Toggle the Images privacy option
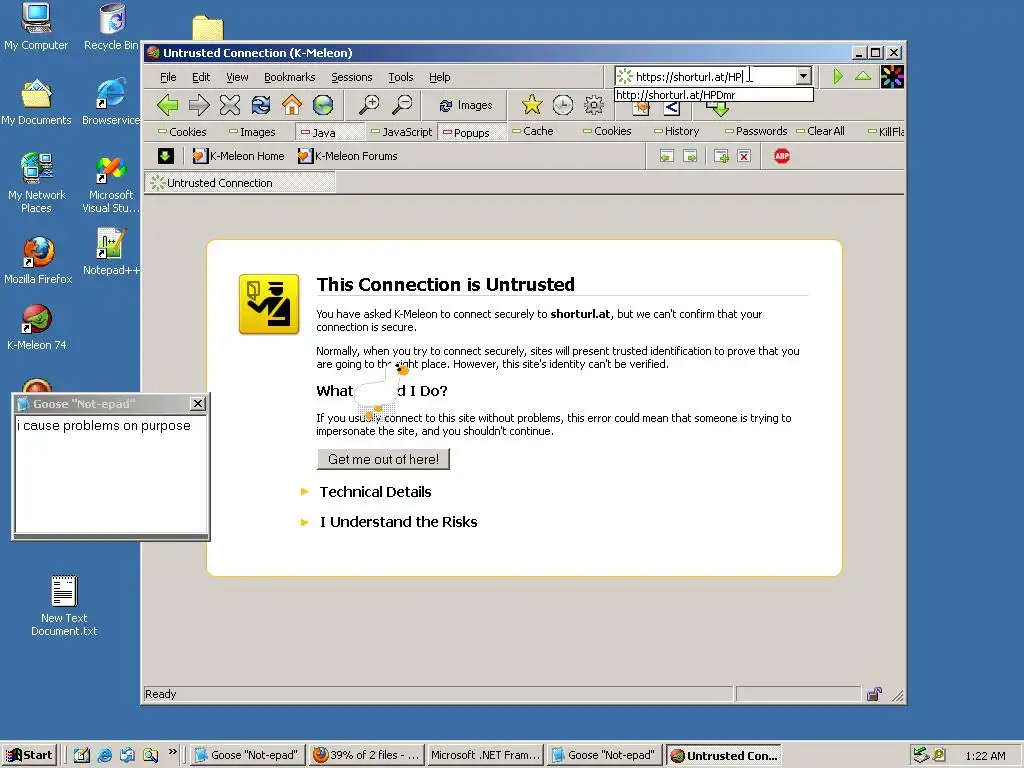Screen dimensions: 1024x768 252,132
